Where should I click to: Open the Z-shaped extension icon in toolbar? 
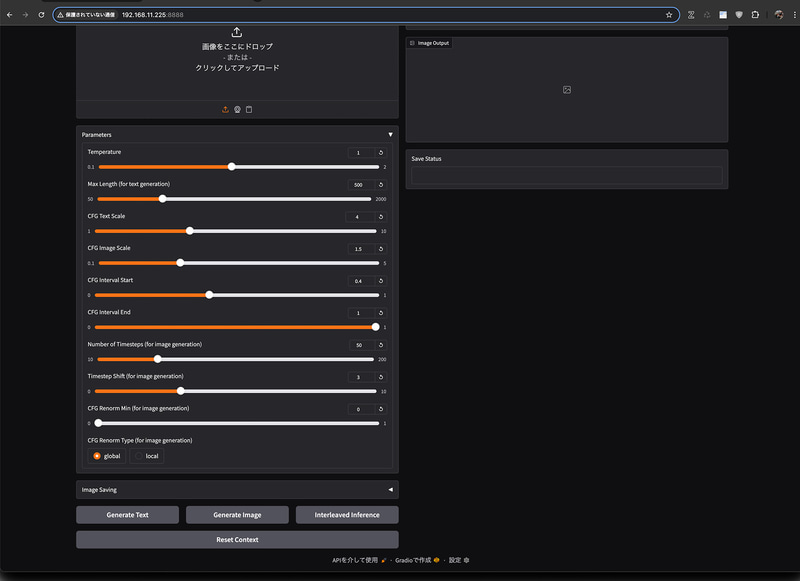click(691, 15)
